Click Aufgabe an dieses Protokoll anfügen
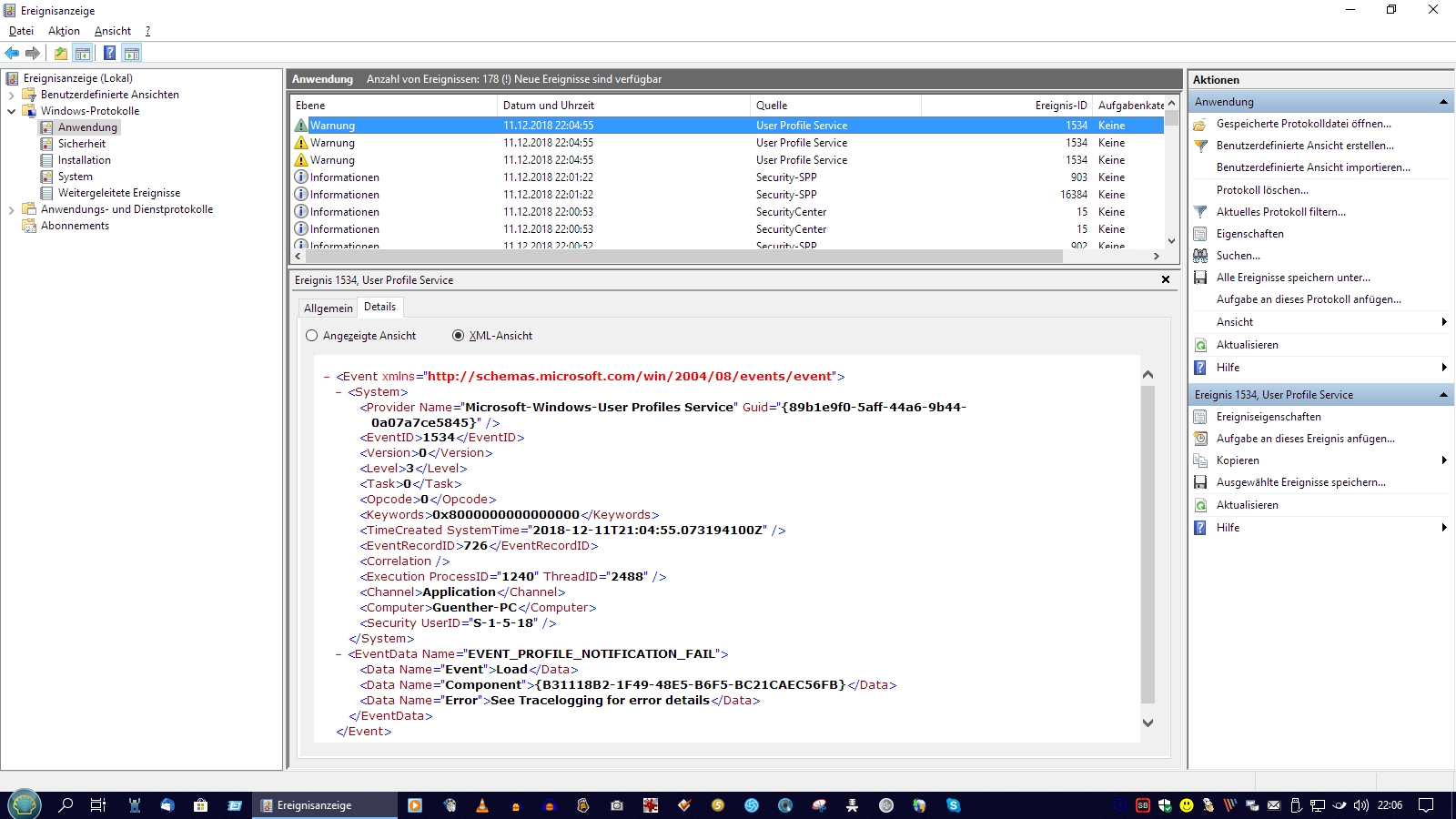1456x819 pixels. (1309, 299)
